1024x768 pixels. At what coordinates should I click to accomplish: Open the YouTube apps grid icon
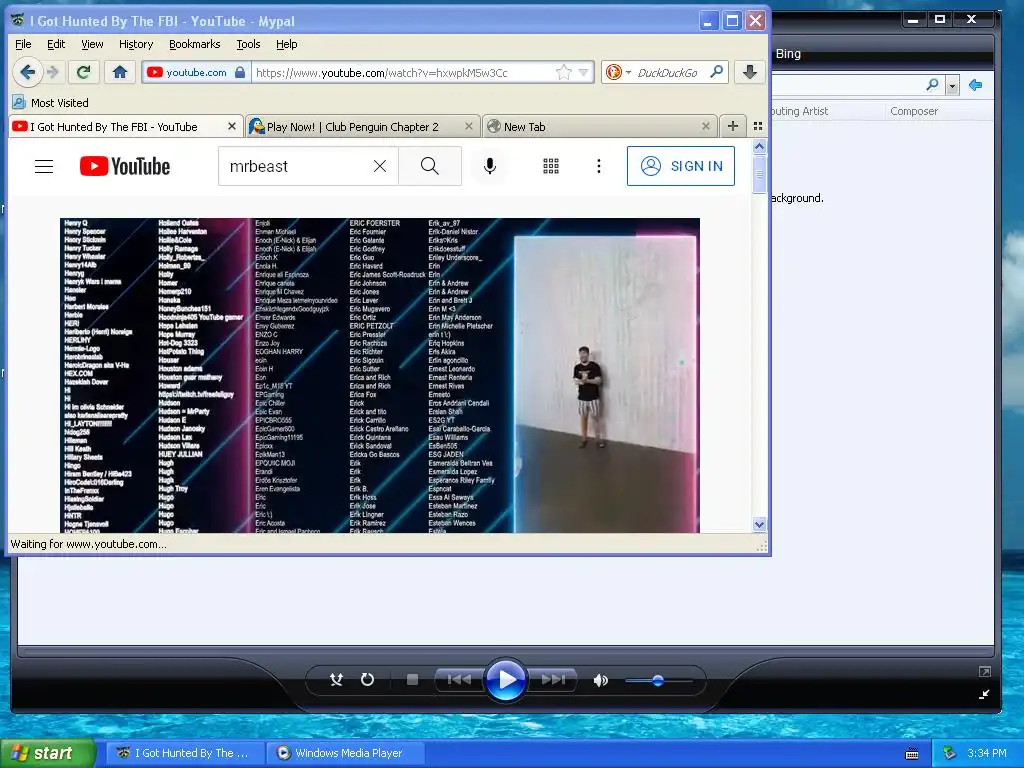(551, 166)
